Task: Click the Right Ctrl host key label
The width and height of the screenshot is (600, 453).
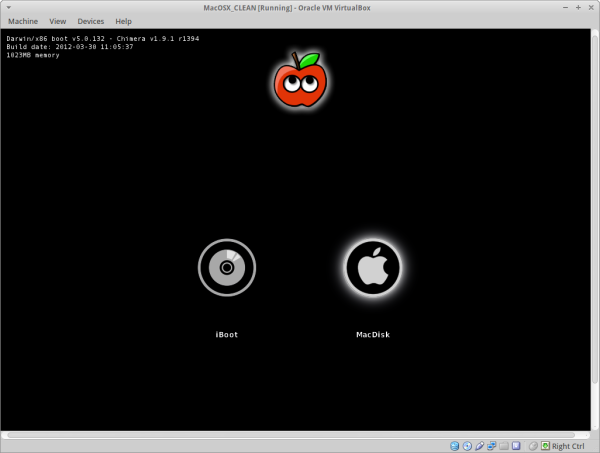Action: [568, 446]
